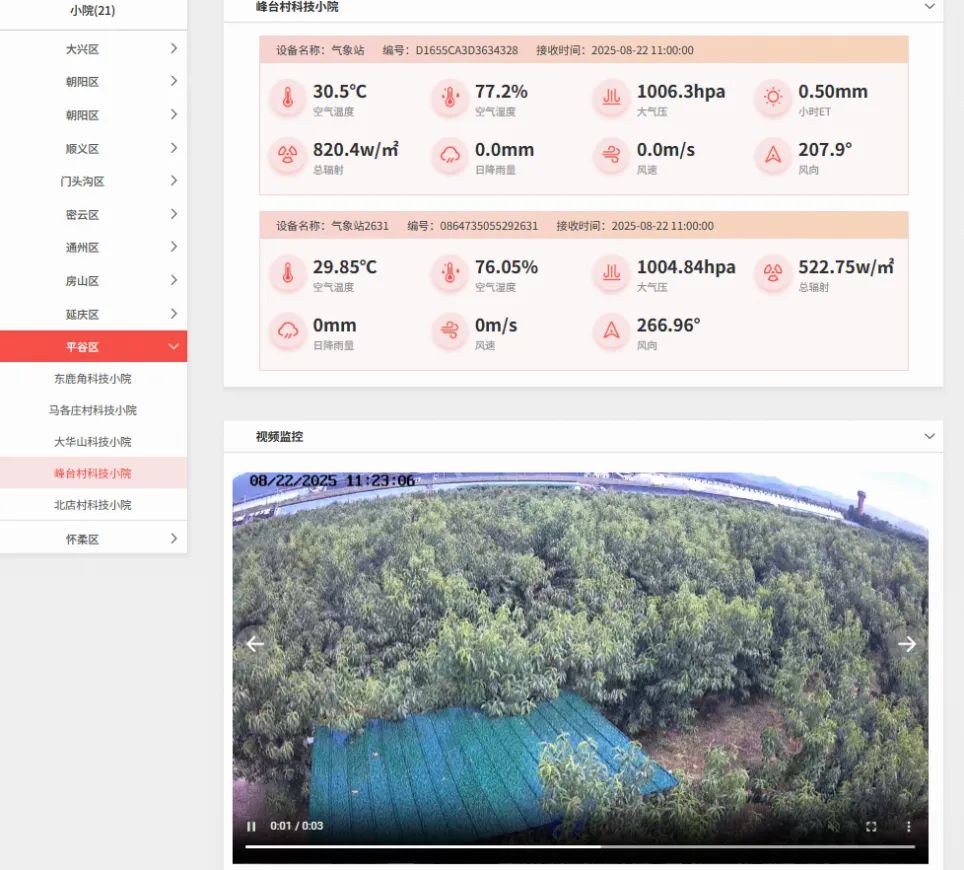Open the video's three-dot more options menu
The width and height of the screenshot is (964, 870).
908,826
